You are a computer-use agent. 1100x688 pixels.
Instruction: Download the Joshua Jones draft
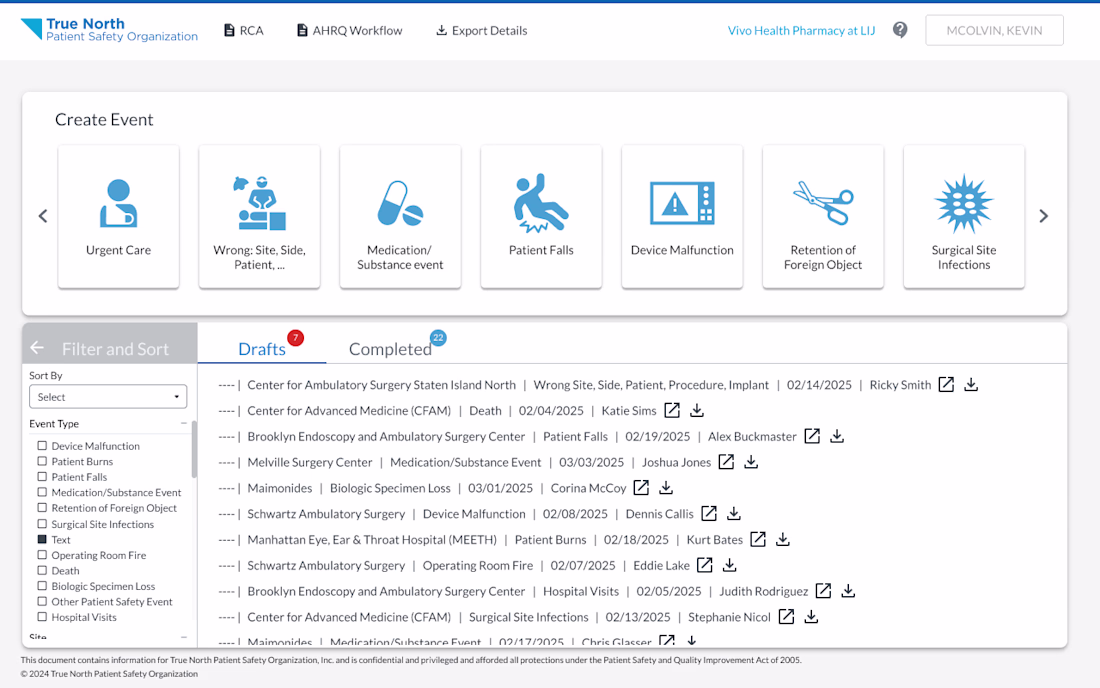pos(751,462)
